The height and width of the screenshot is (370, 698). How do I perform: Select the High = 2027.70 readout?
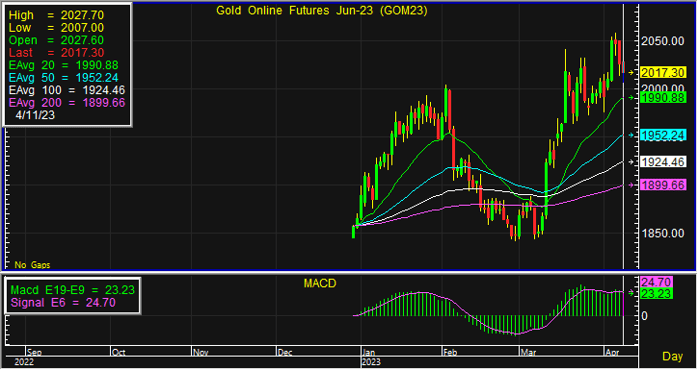56,15
